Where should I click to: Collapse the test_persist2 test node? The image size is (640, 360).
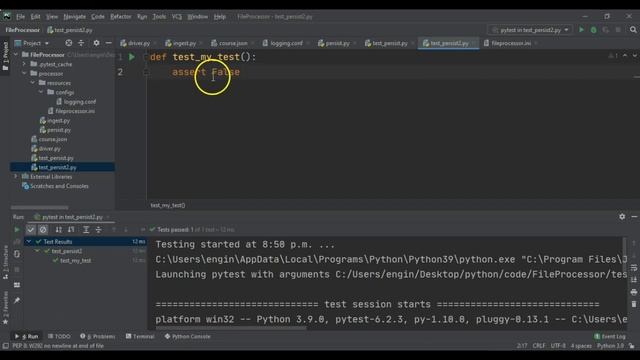click(x=38, y=251)
